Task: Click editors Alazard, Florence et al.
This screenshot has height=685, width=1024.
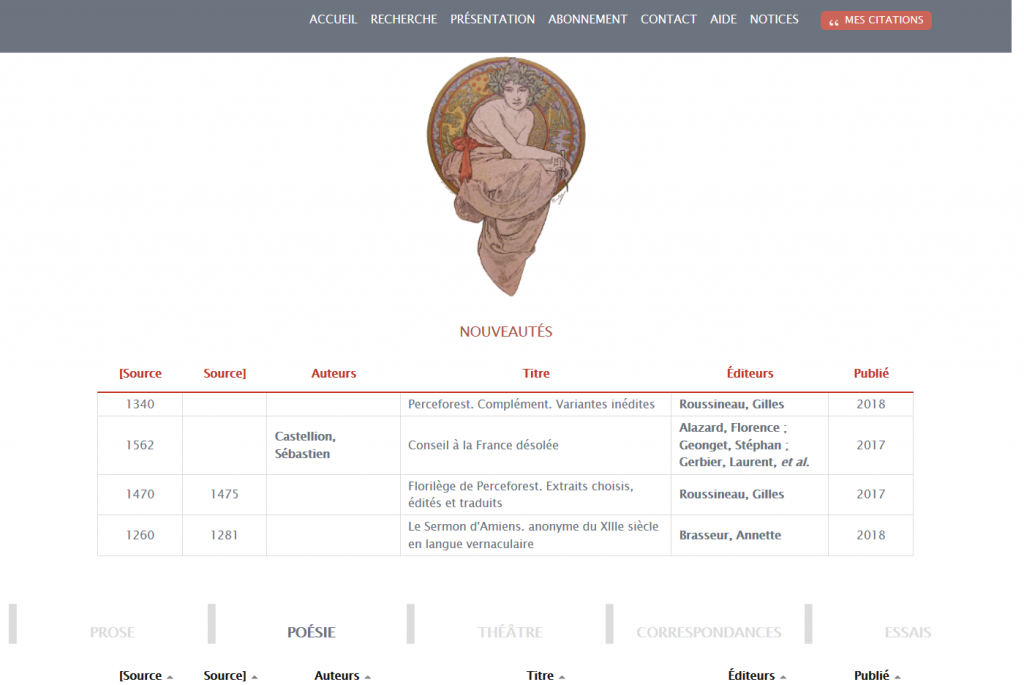Action: coord(744,445)
